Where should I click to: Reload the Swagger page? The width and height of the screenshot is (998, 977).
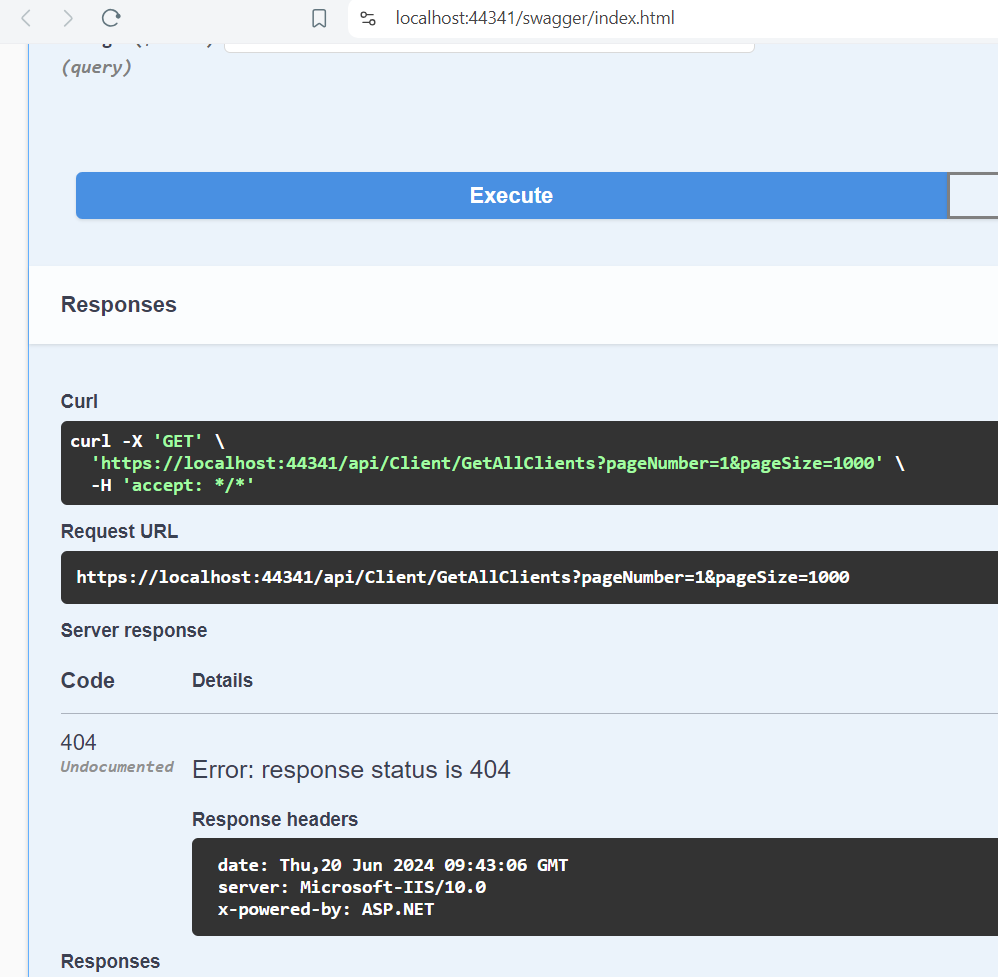110,18
